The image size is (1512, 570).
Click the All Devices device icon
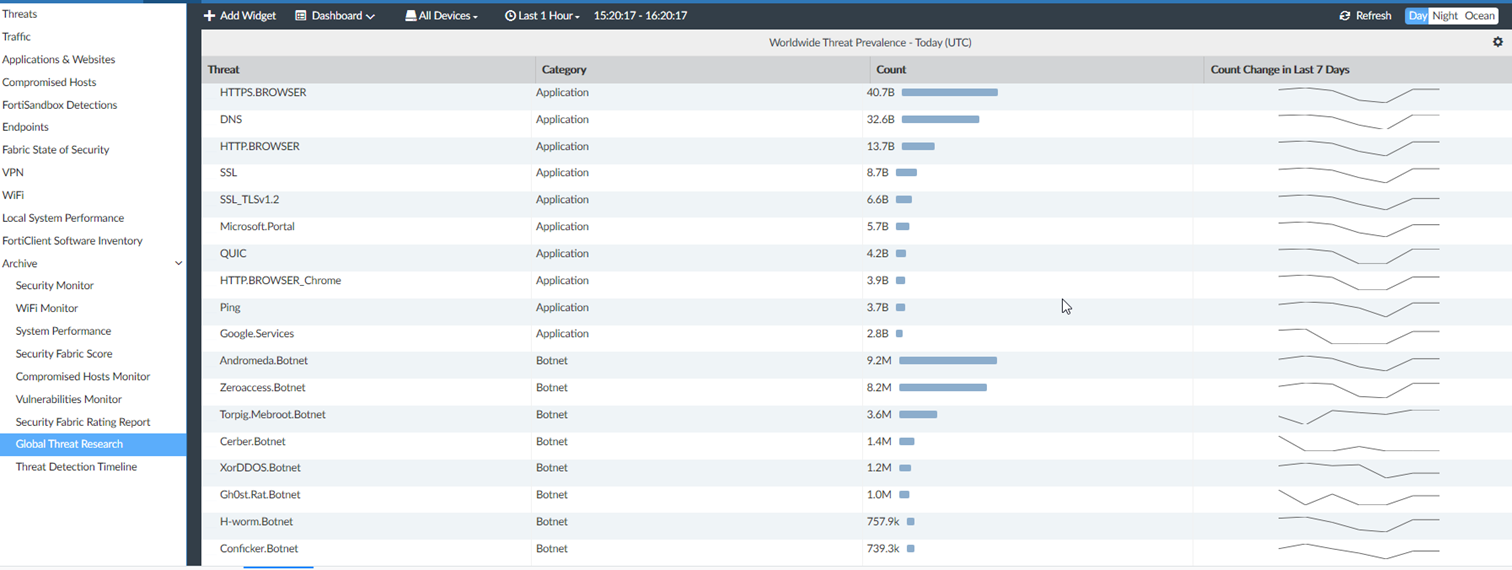(410, 16)
